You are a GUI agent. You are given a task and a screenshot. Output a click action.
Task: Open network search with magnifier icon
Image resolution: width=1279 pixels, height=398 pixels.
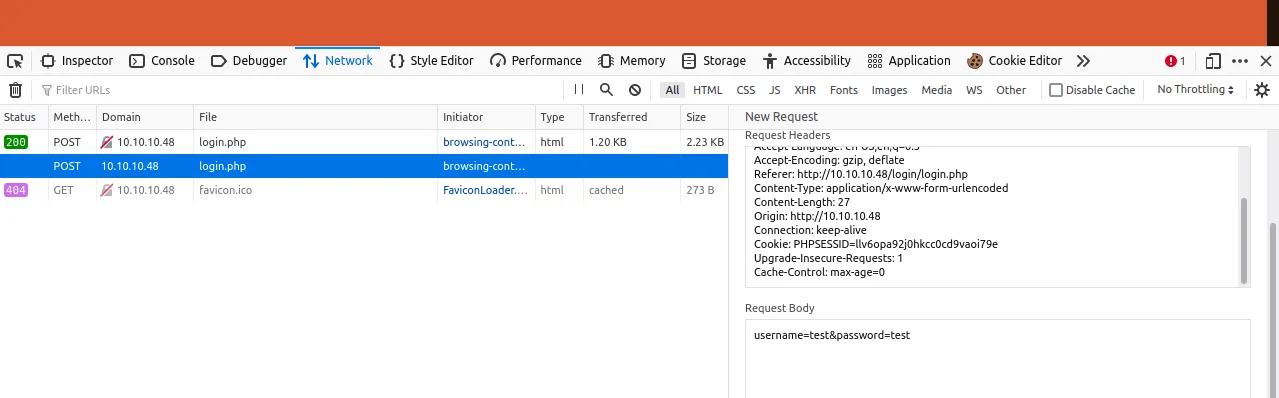tap(606, 90)
